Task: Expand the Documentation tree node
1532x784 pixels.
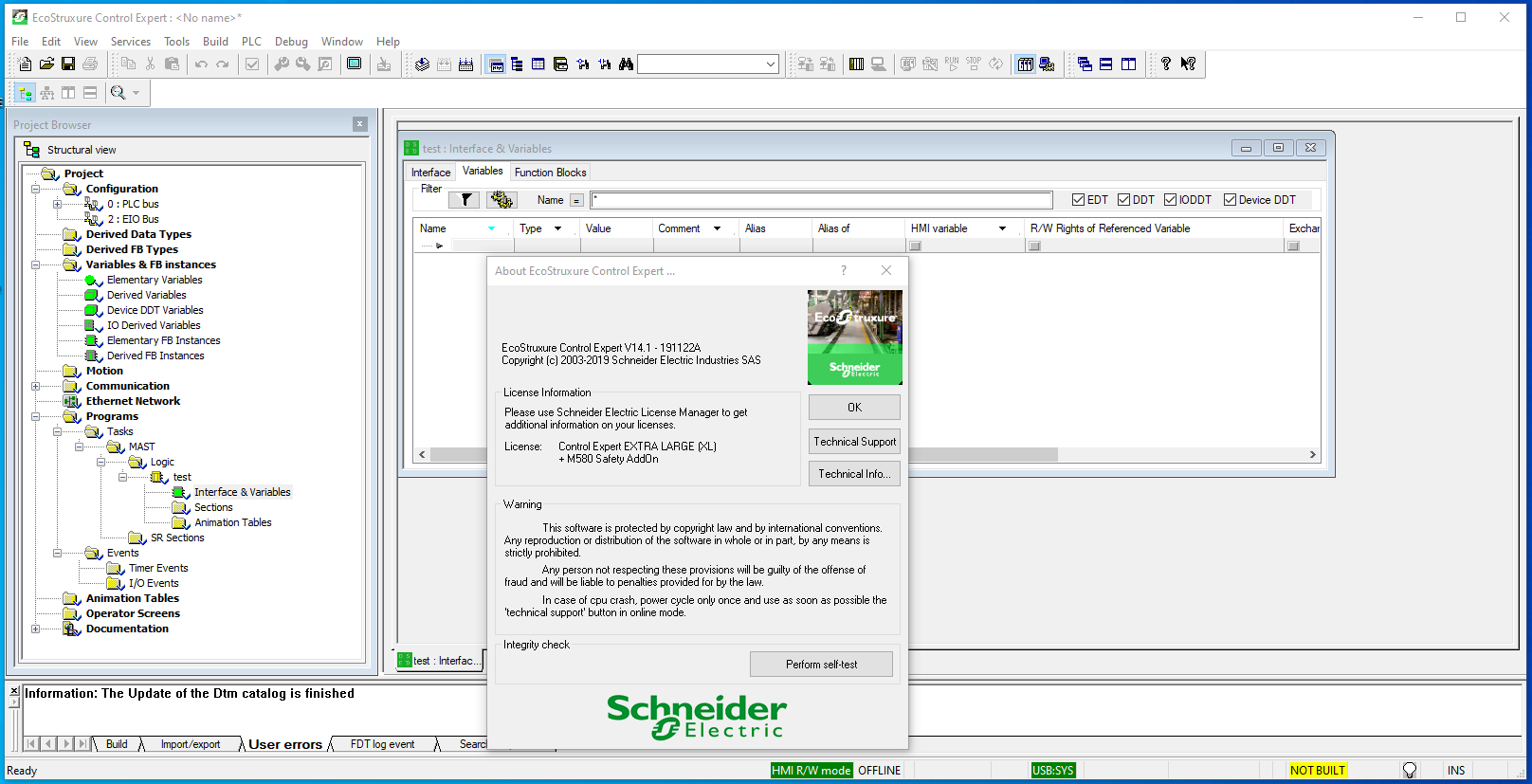Action: pos(36,629)
